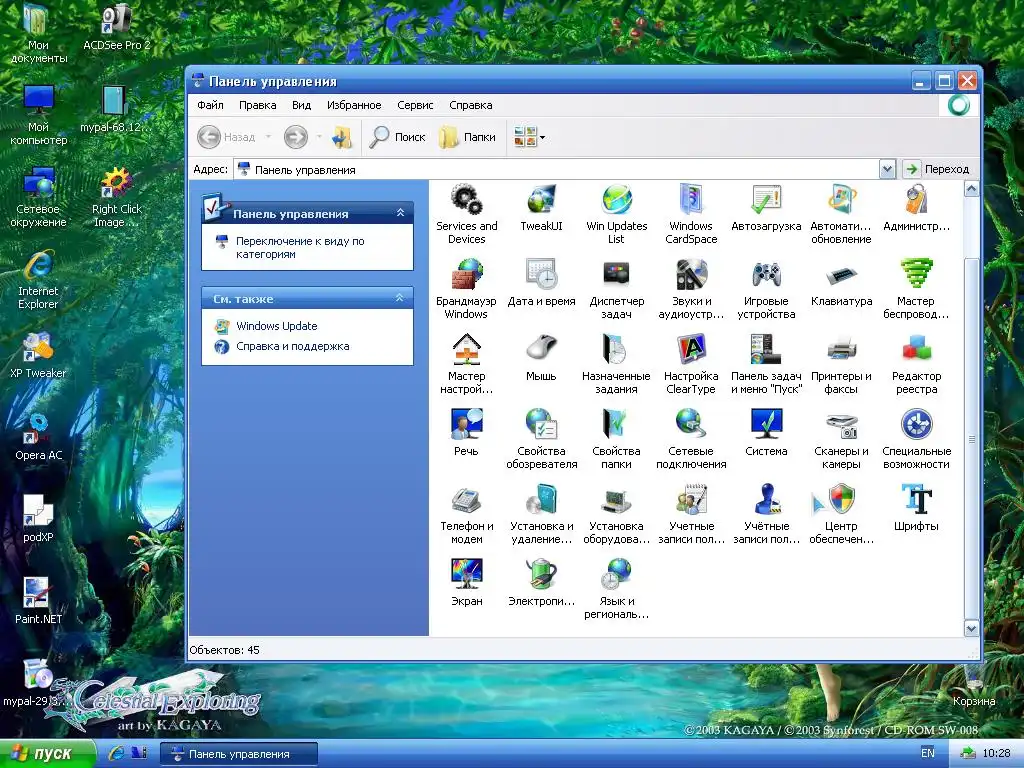The image size is (1024, 768).
Task: Open the Автозагрузка icon
Action: [x=766, y=208]
